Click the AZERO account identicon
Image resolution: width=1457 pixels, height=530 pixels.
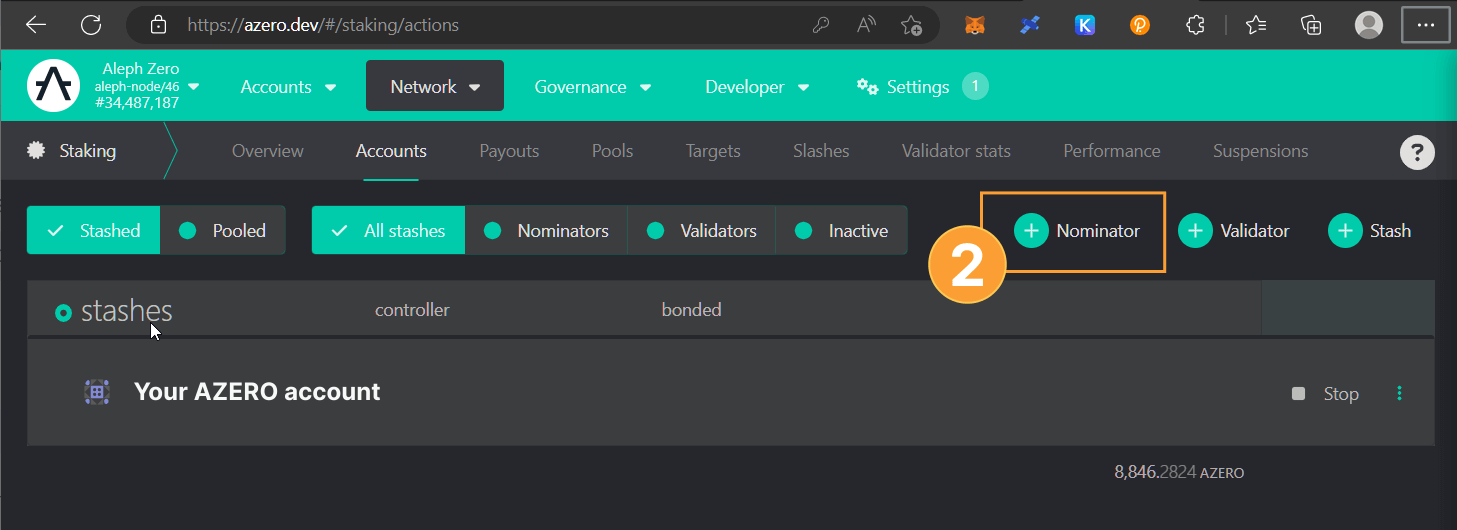97,392
